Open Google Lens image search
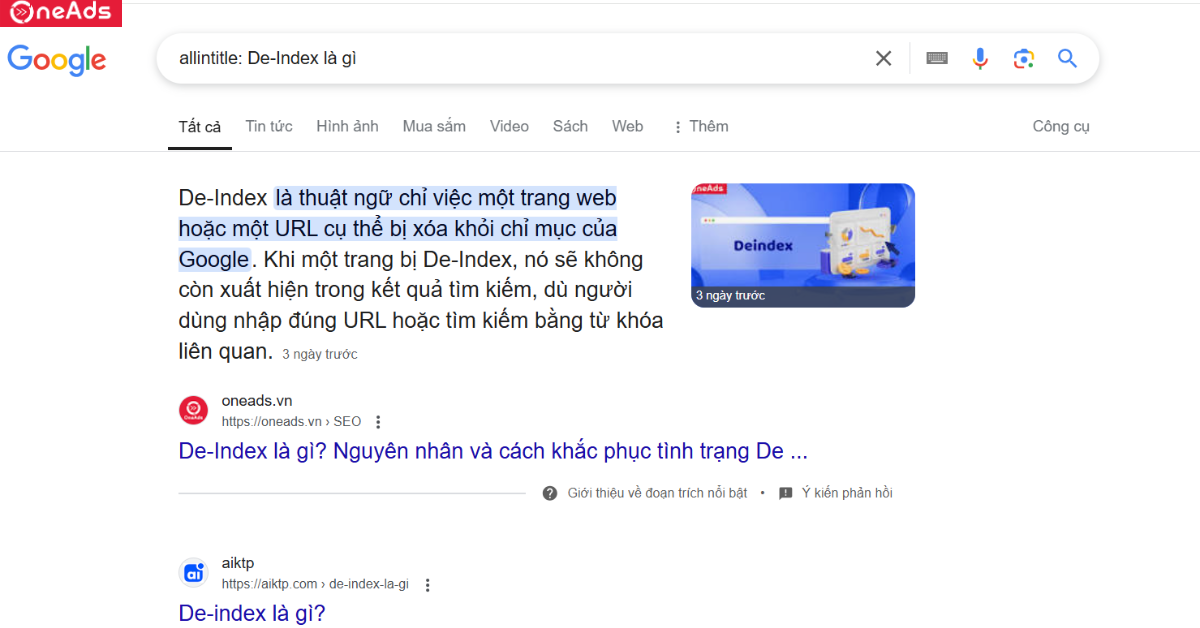The width and height of the screenshot is (1200, 628). (x=1023, y=59)
